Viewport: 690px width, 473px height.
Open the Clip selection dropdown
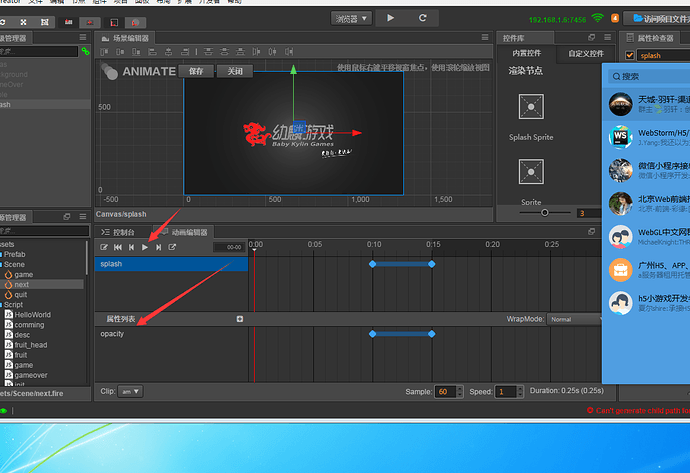tap(130, 391)
